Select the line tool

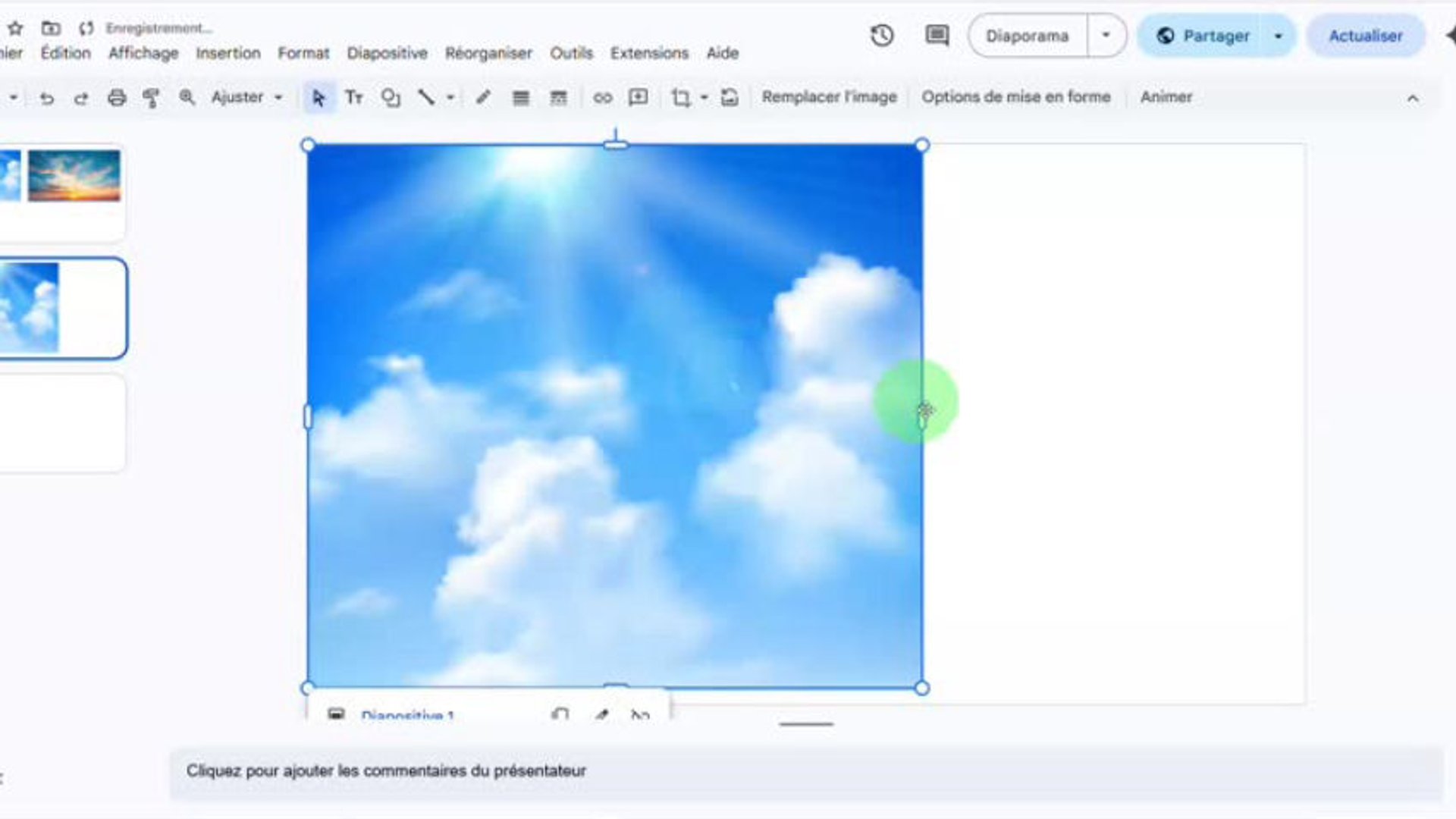pos(427,97)
